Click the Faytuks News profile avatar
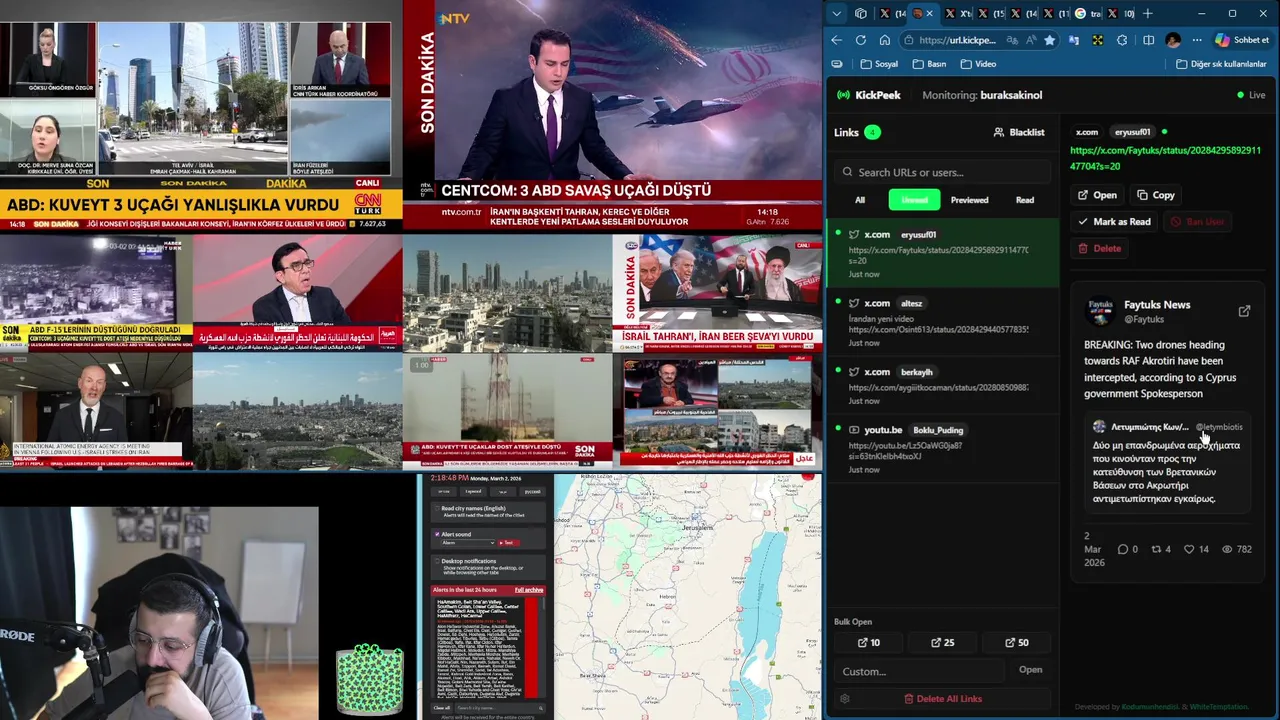The height and width of the screenshot is (720, 1280). coord(1100,311)
